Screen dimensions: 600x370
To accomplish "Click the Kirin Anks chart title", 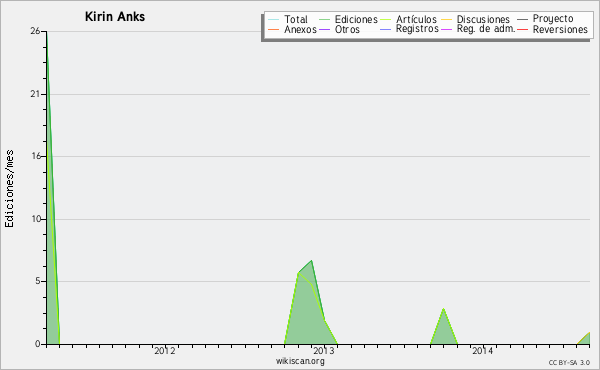I will [115, 17].
